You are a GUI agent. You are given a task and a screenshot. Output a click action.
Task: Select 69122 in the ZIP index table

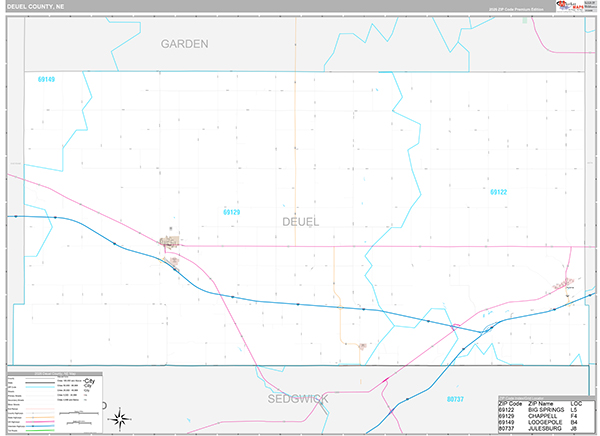click(x=506, y=410)
